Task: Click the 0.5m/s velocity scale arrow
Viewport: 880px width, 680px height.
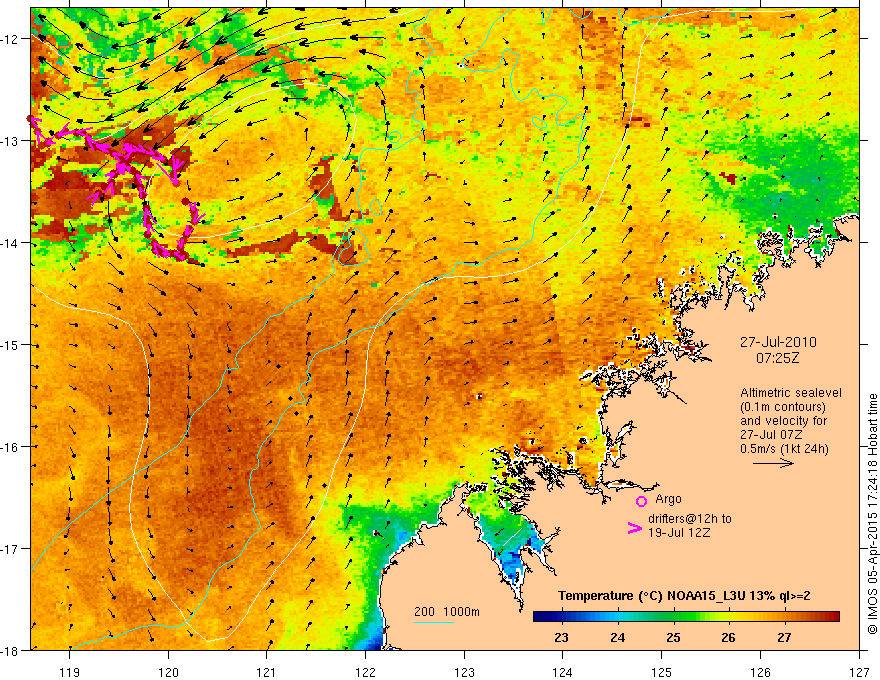Action: pyautogui.click(x=773, y=463)
